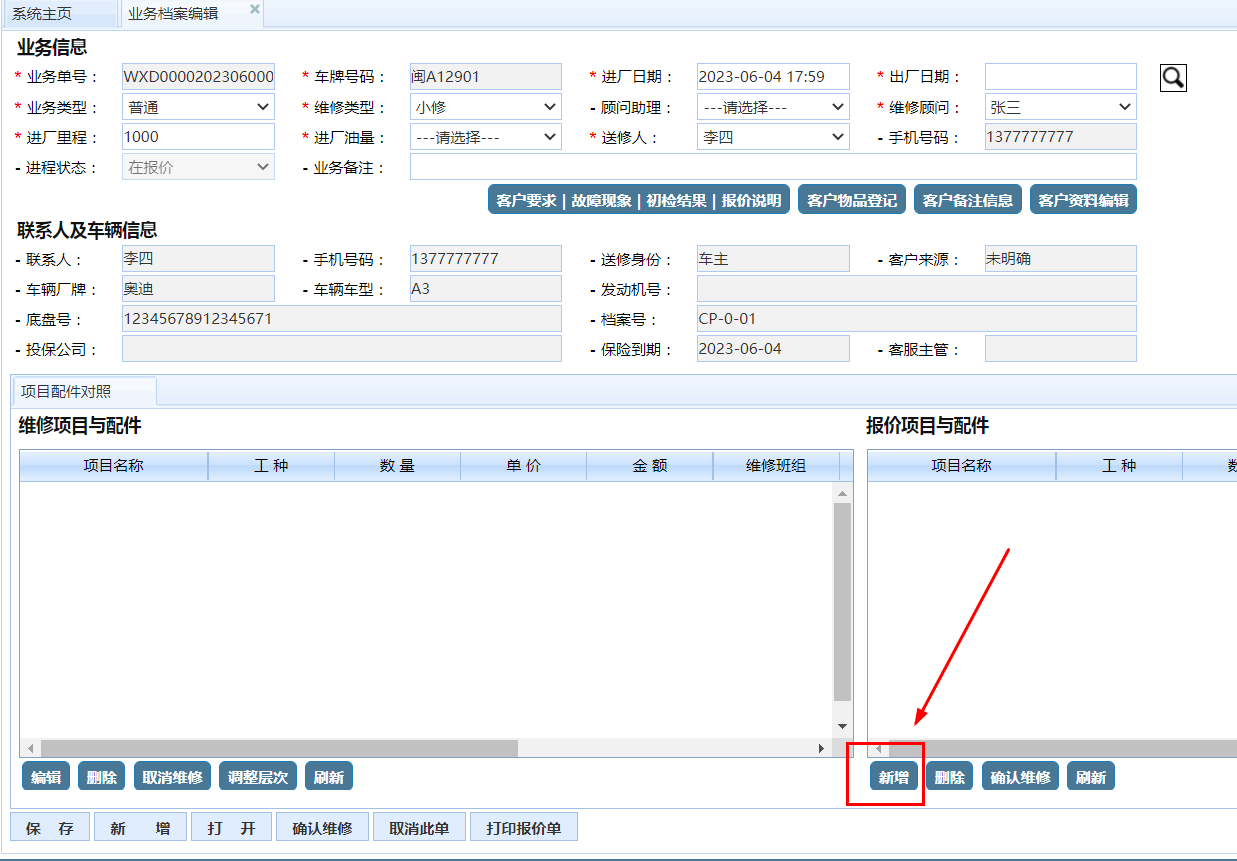1237x861 pixels.
Task: Click the 打印报价单 button
Action: click(x=524, y=828)
